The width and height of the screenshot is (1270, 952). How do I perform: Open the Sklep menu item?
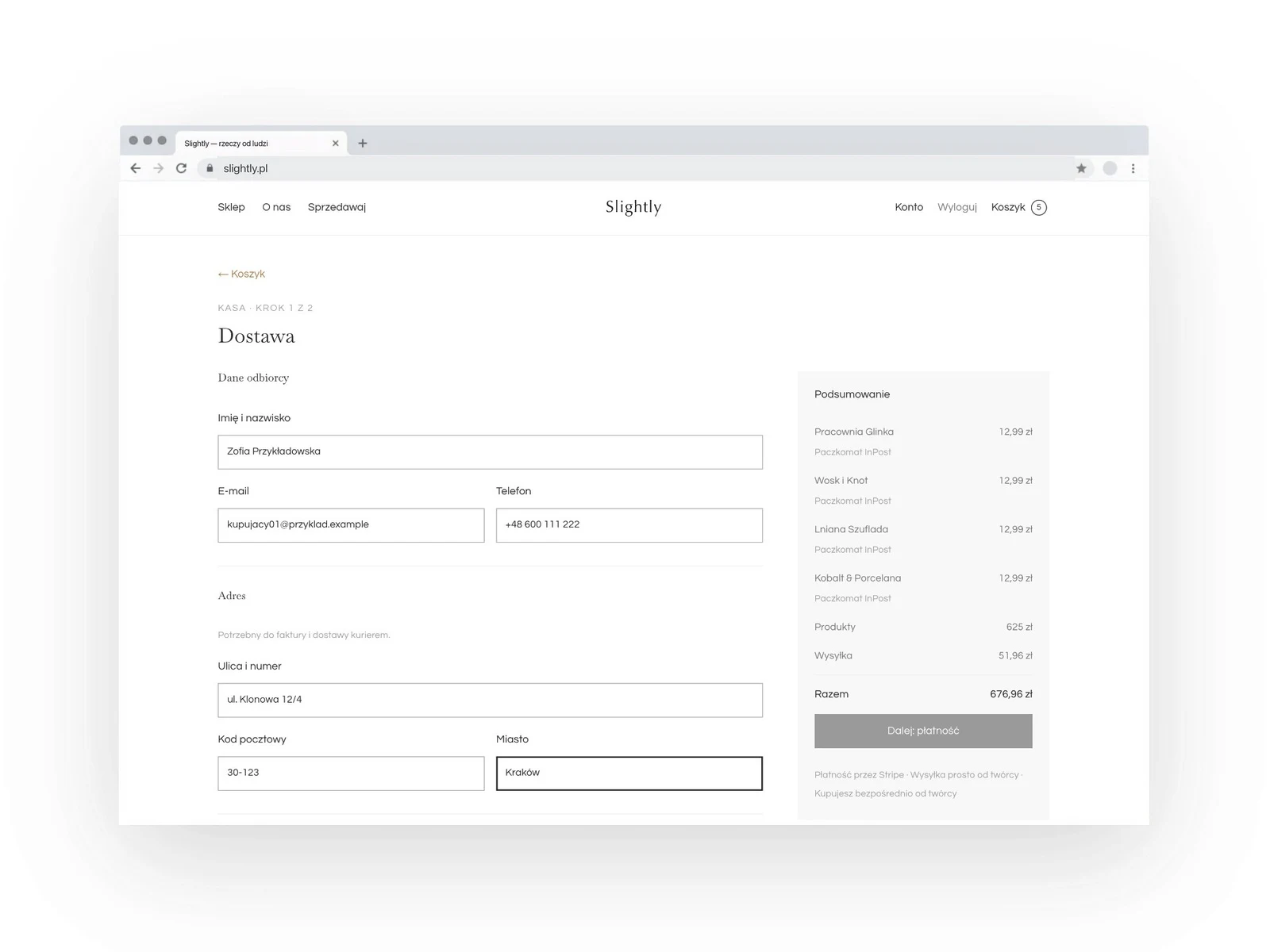pyautogui.click(x=231, y=207)
